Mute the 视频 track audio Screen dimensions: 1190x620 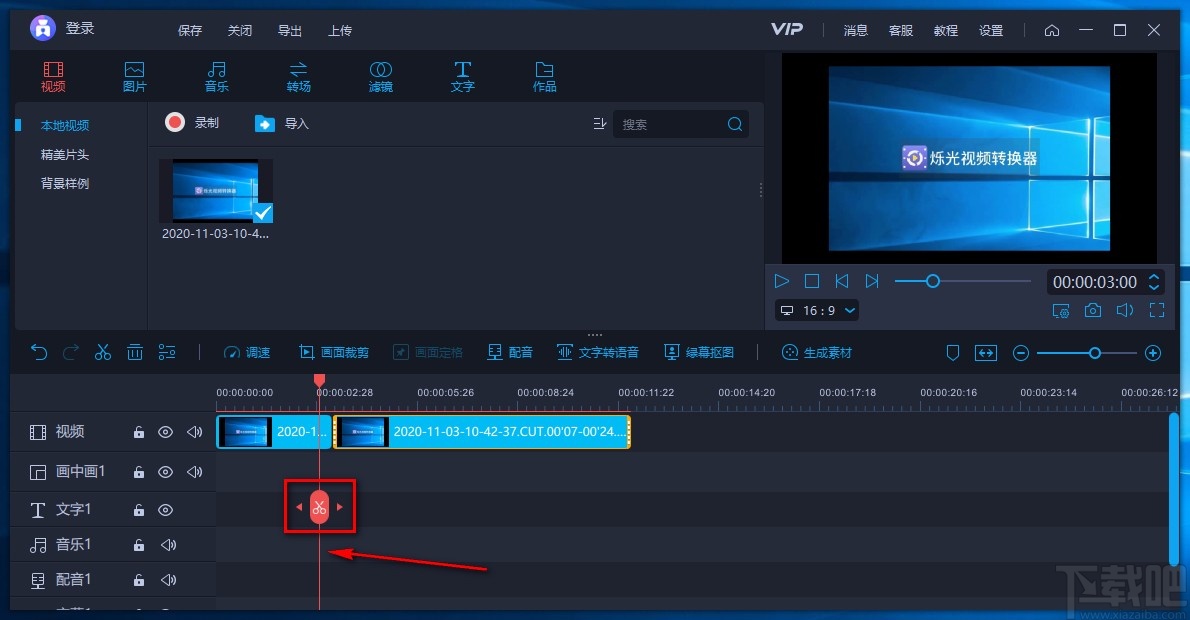tap(194, 433)
